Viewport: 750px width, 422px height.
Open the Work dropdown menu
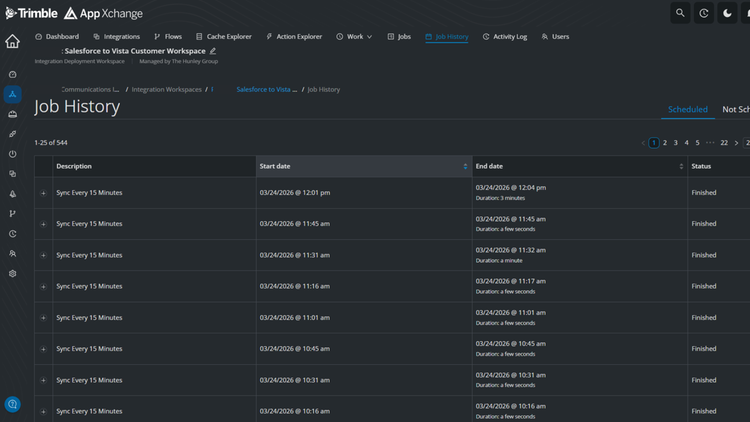pos(354,36)
